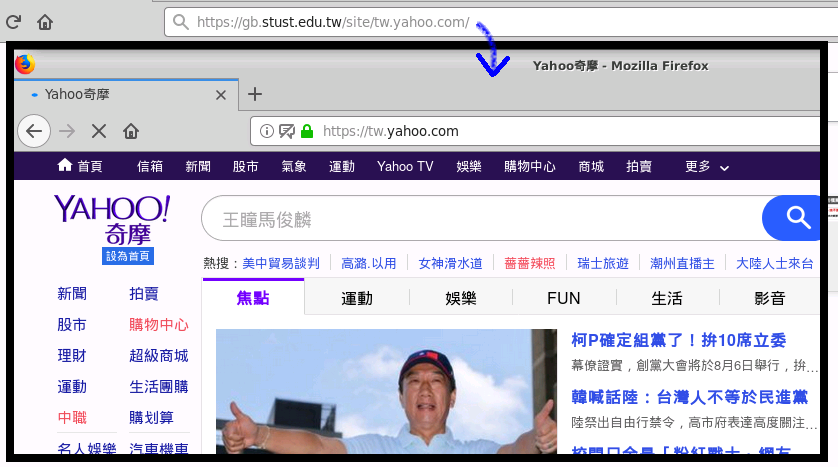The width and height of the screenshot is (838, 467).
Task: Open headline 韓喊話陸：台灣人不等於民進黨
Action: [x=689, y=397]
